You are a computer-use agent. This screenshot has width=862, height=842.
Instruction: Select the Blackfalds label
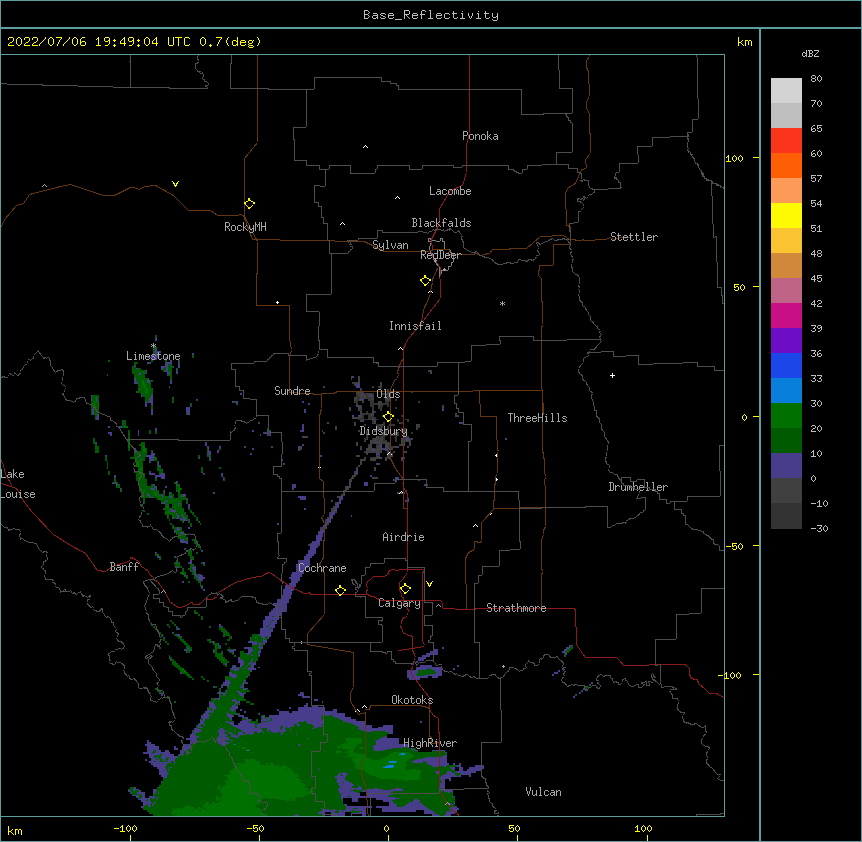pyautogui.click(x=441, y=223)
